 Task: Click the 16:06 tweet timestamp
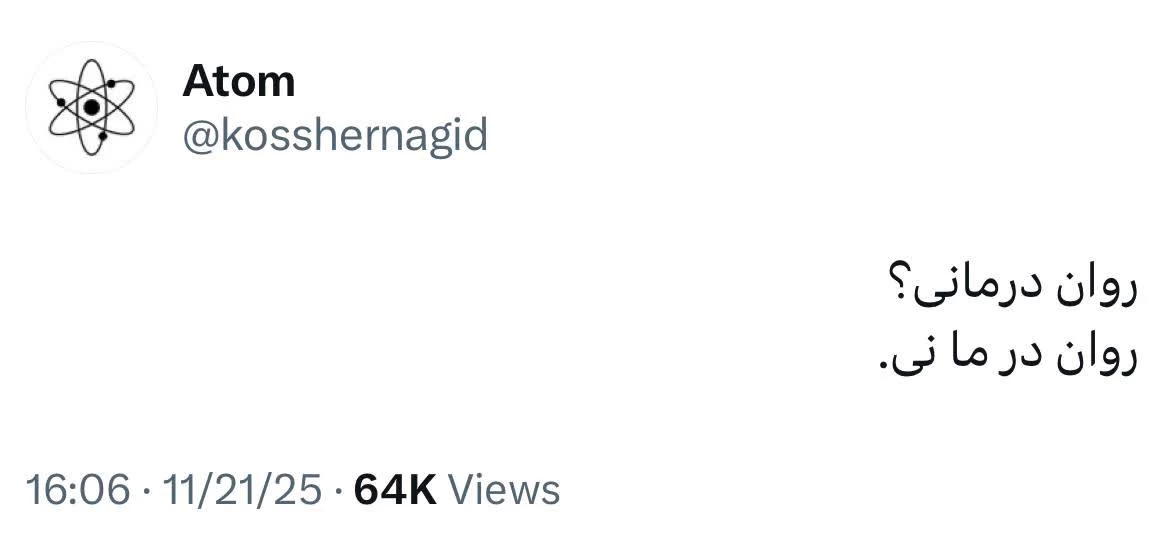[x=78, y=490]
